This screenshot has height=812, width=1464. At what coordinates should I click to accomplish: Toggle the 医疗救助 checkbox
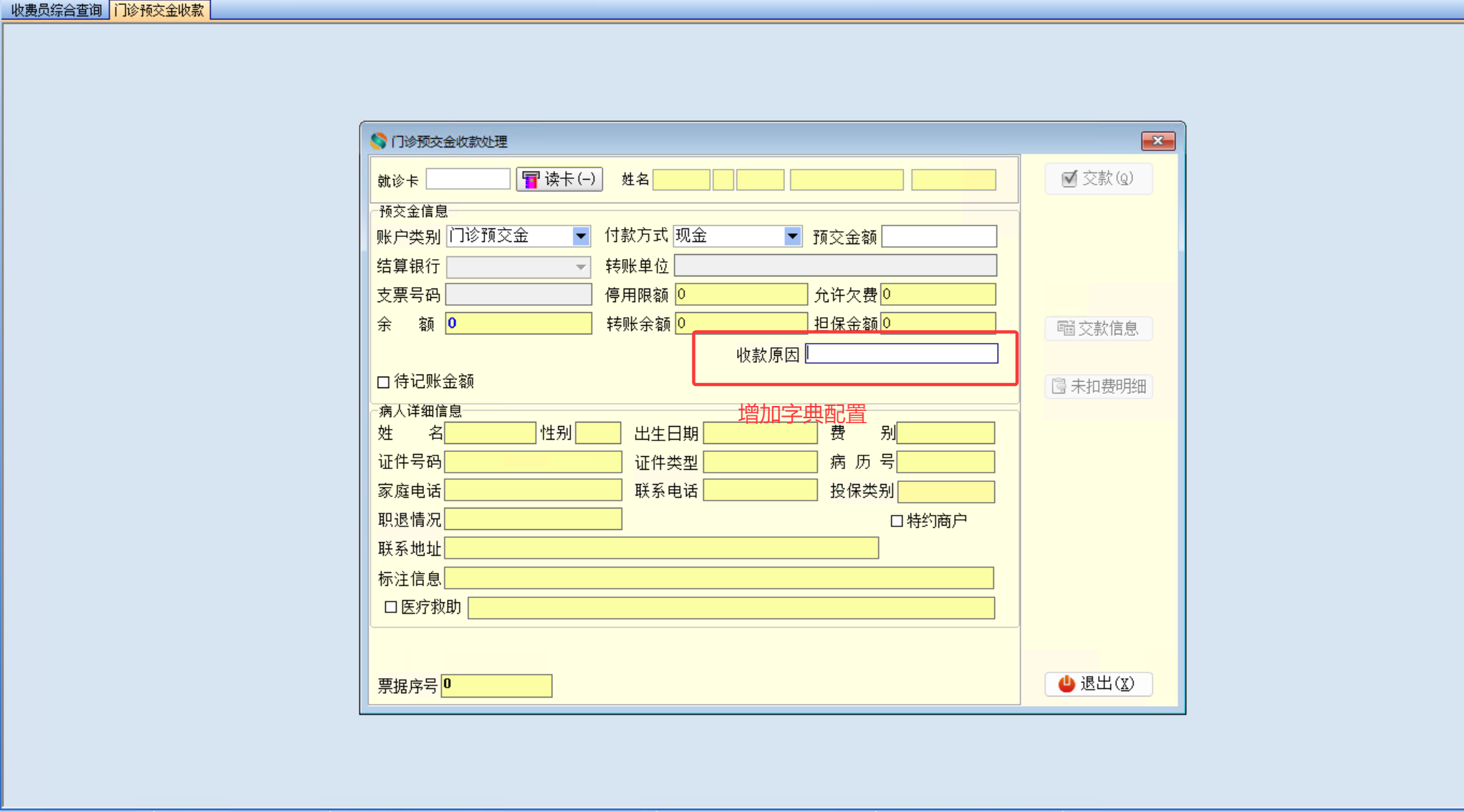391,607
